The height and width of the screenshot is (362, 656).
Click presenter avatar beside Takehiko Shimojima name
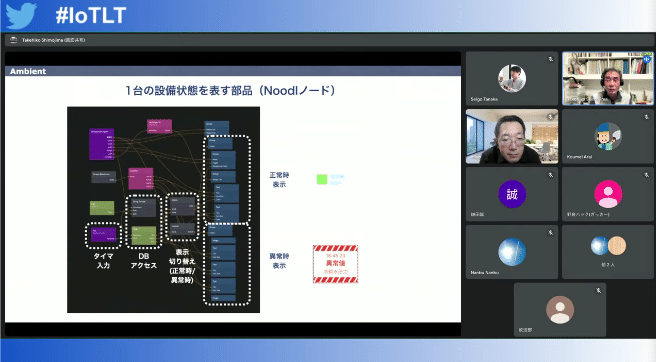pos(13,40)
